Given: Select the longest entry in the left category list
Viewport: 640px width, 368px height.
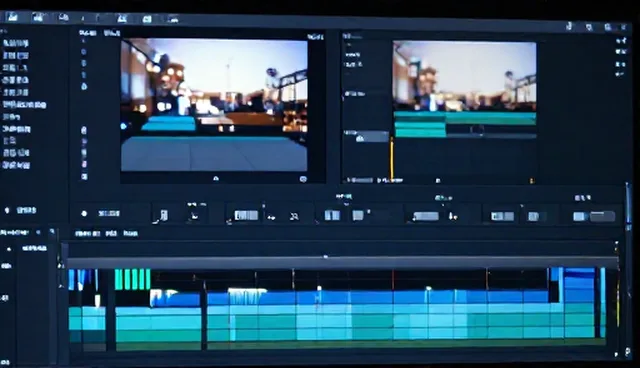Looking at the screenshot, I should point(24,105).
